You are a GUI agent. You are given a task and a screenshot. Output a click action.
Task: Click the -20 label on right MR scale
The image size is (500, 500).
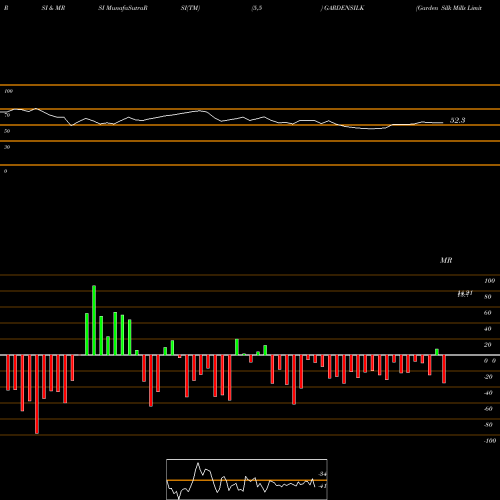click(x=488, y=377)
